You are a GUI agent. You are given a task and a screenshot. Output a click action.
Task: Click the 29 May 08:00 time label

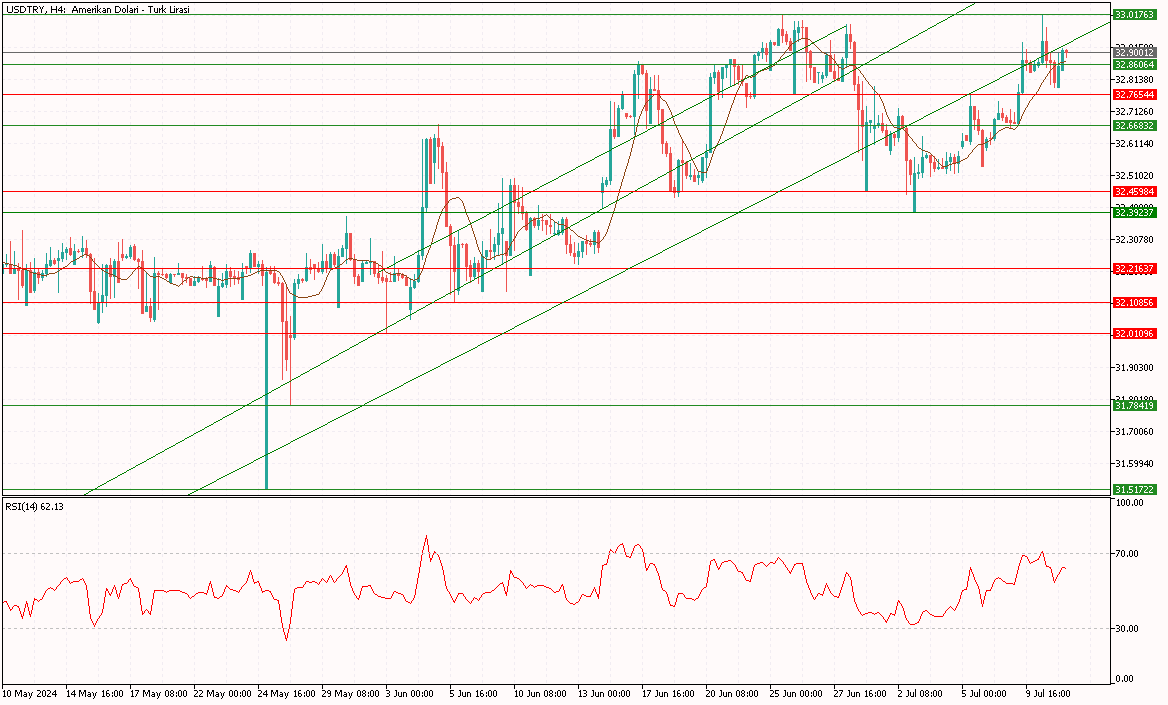point(351,694)
